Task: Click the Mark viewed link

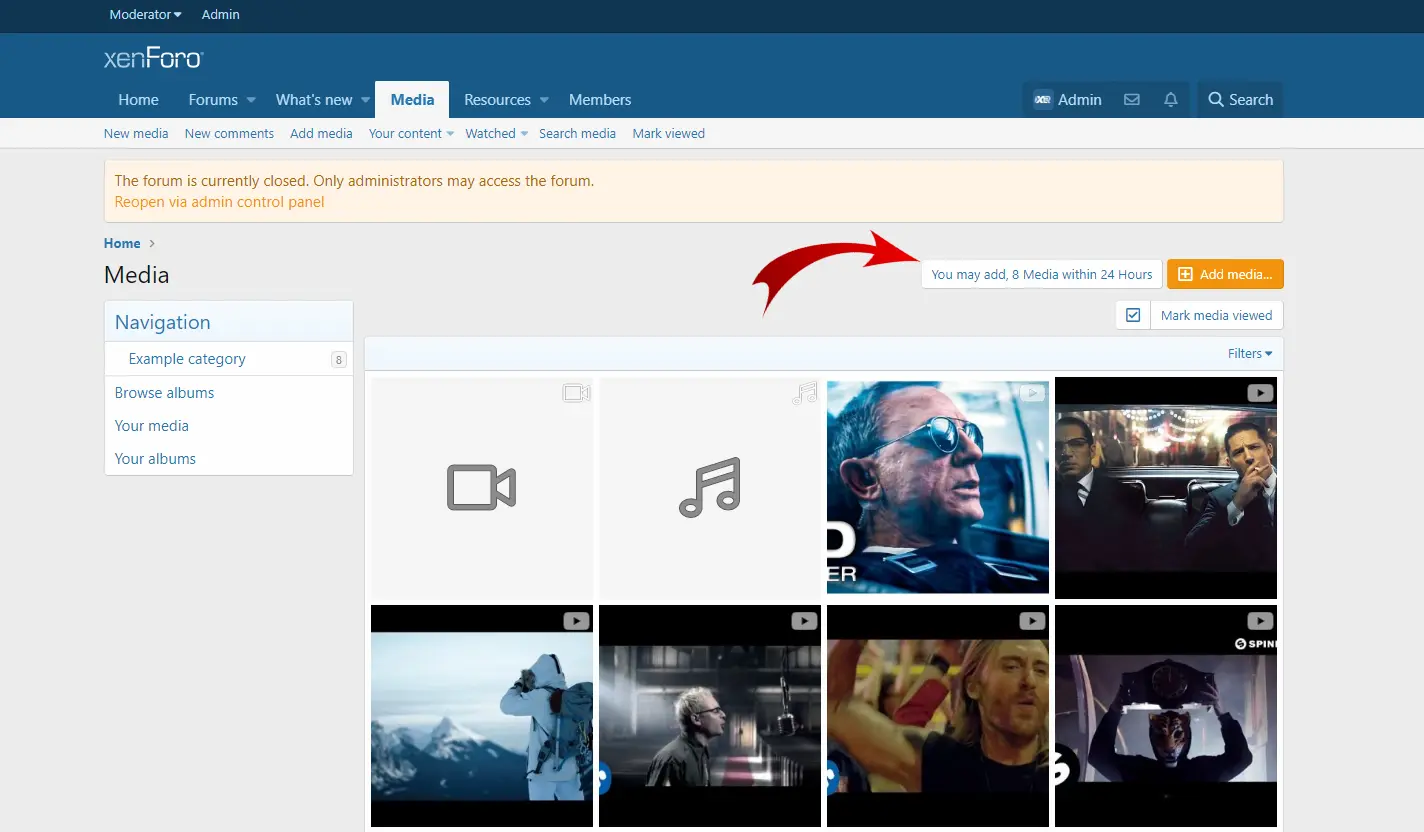Action: coord(668,133)
